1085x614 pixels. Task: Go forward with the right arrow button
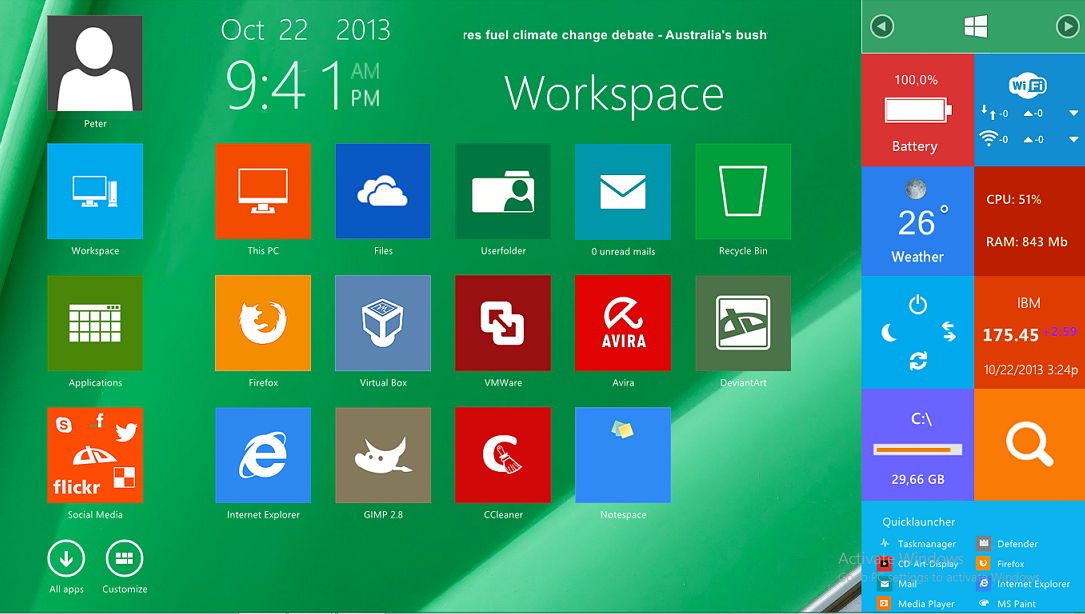coord(1068,26)
